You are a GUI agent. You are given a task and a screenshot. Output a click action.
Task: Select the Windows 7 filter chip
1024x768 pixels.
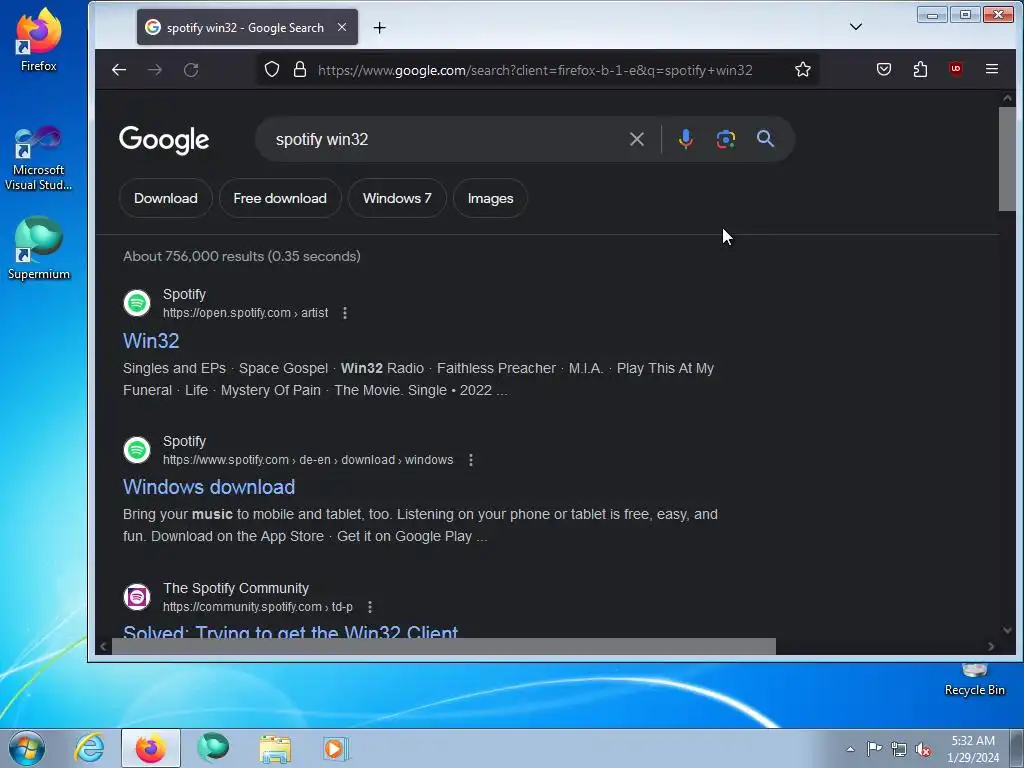(x=397, y=199)
